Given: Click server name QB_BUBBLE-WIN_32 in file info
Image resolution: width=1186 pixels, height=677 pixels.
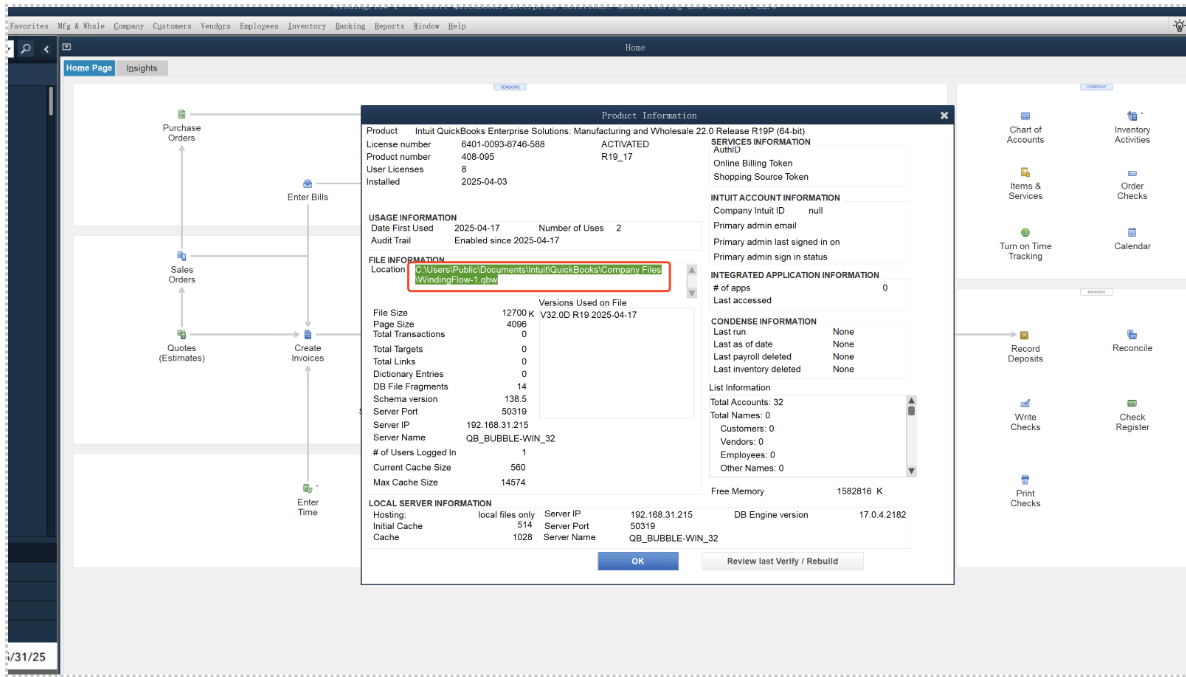Looking at the screenshot, I should pos(511,439).
